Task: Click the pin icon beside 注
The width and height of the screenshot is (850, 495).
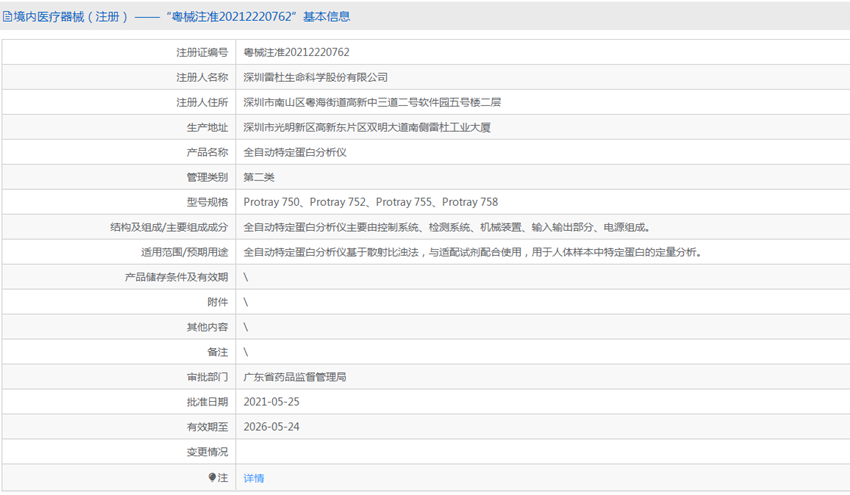Action: 212,477
